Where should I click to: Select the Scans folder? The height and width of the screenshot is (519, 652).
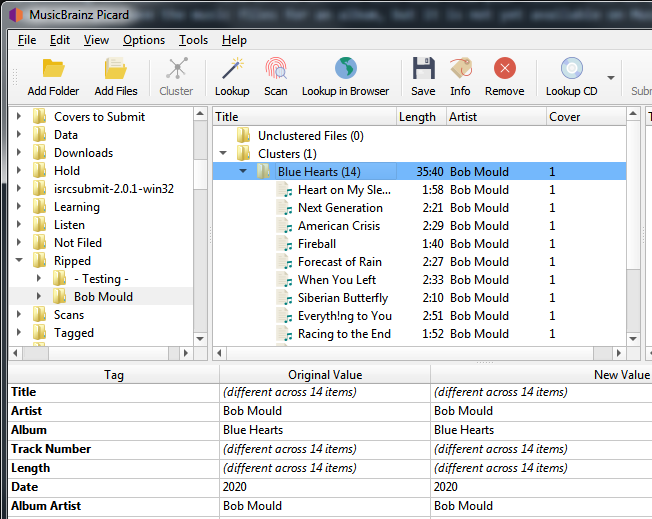click(69, 315)
